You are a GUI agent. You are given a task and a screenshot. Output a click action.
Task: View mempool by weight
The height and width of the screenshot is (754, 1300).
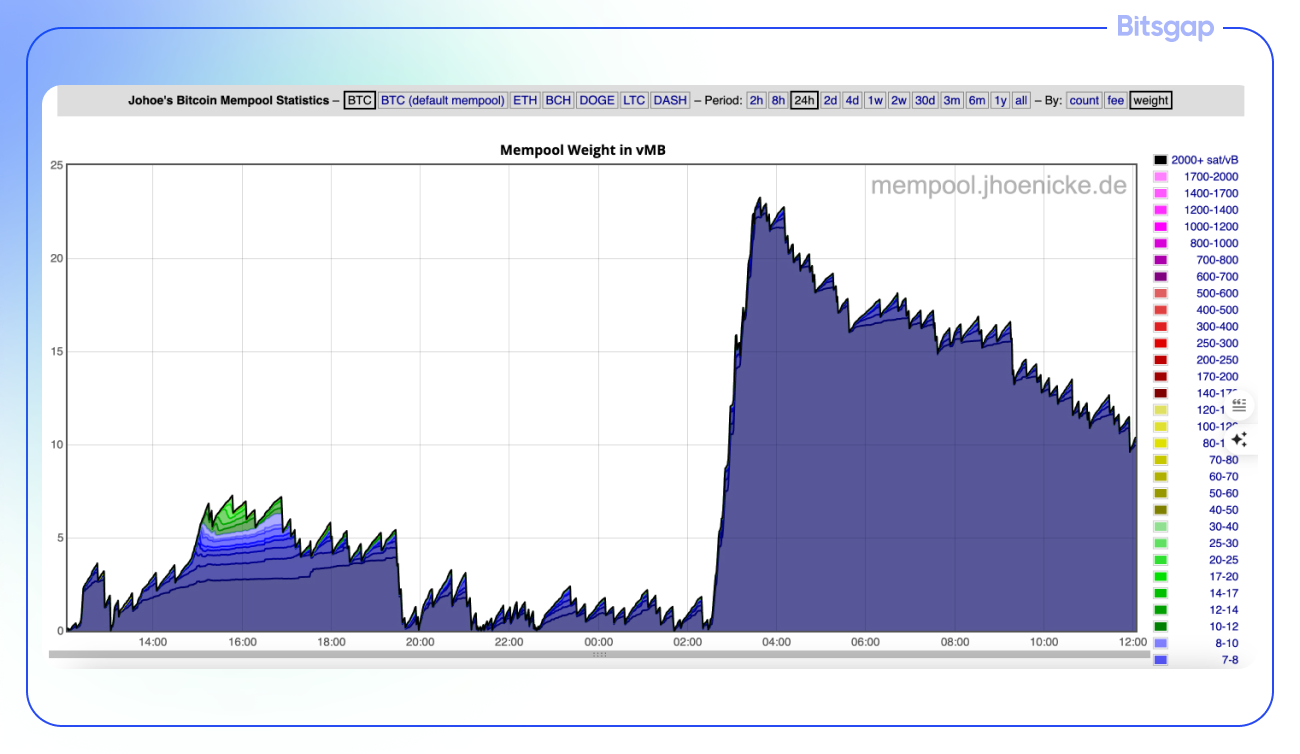[x=1151, y=100]
